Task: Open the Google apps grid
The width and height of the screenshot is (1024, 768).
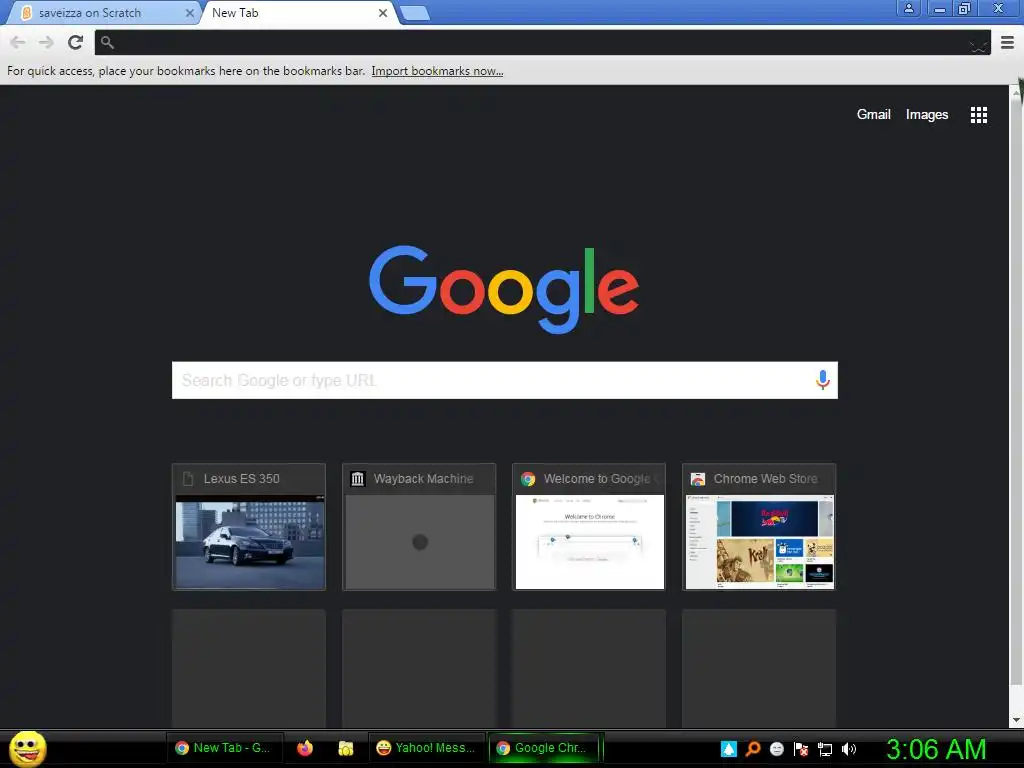Action: [x=978, y=115]
